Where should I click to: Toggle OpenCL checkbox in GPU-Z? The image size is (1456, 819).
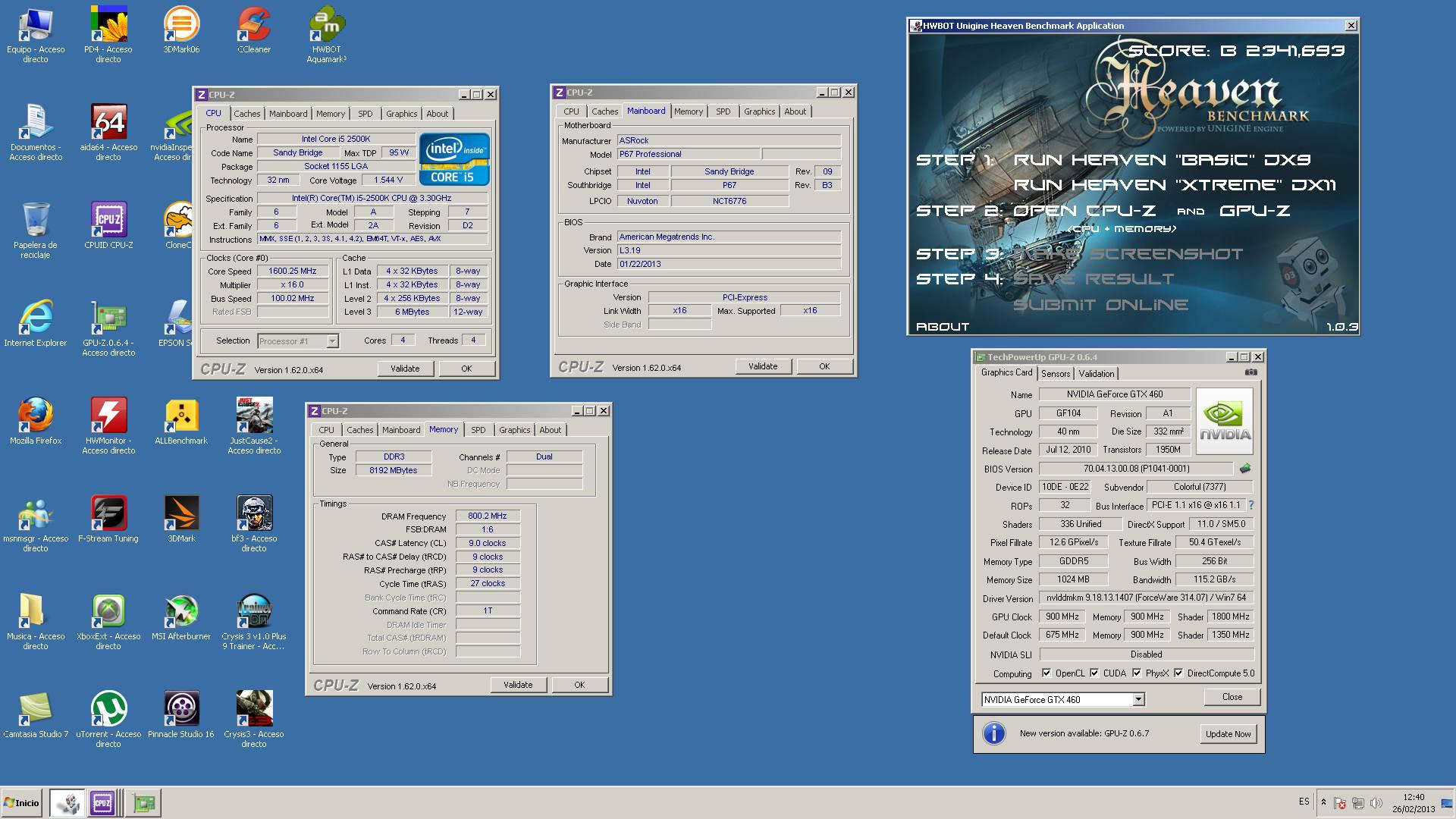(x=1046, y=673)
